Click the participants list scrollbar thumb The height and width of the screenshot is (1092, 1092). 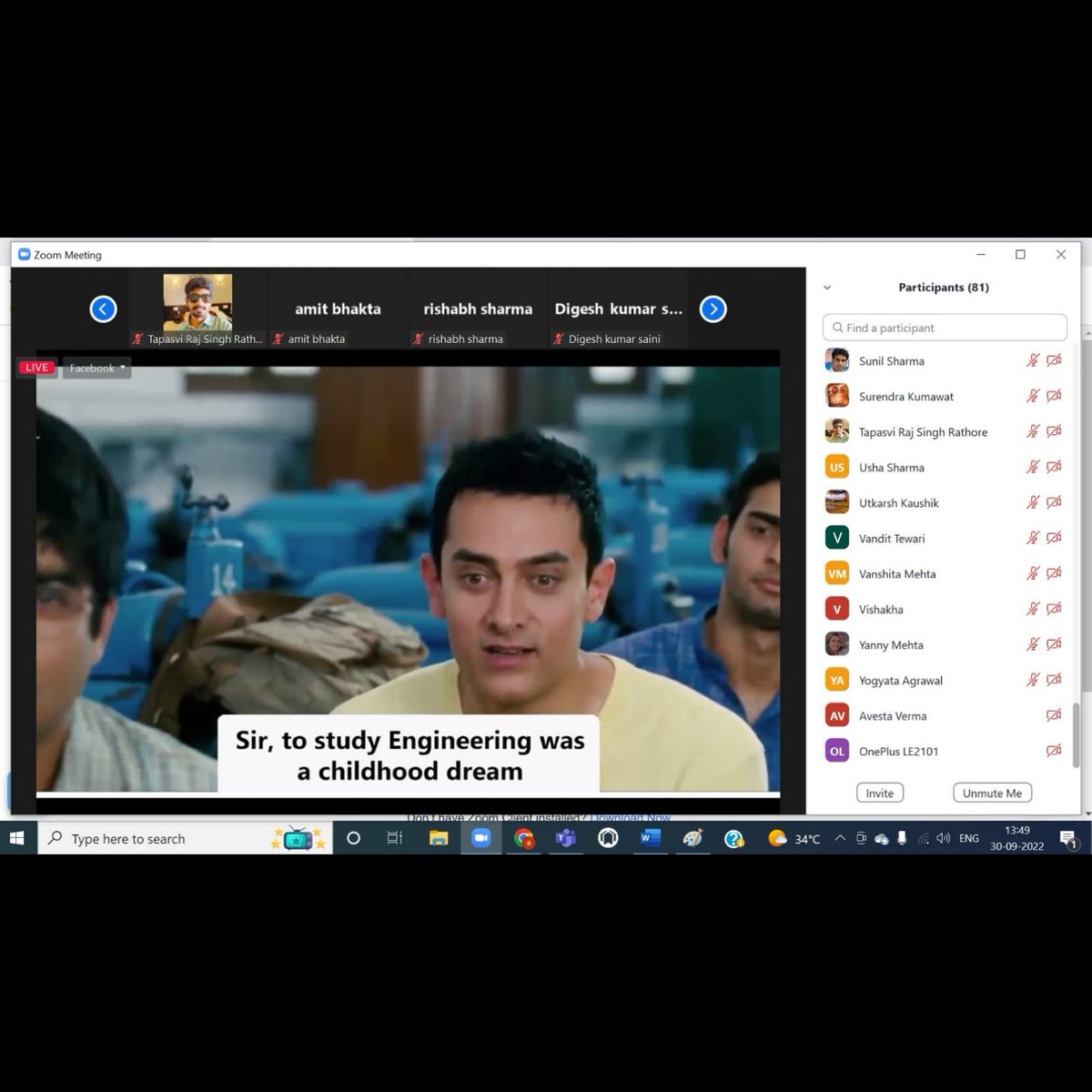click(1076, 734)
